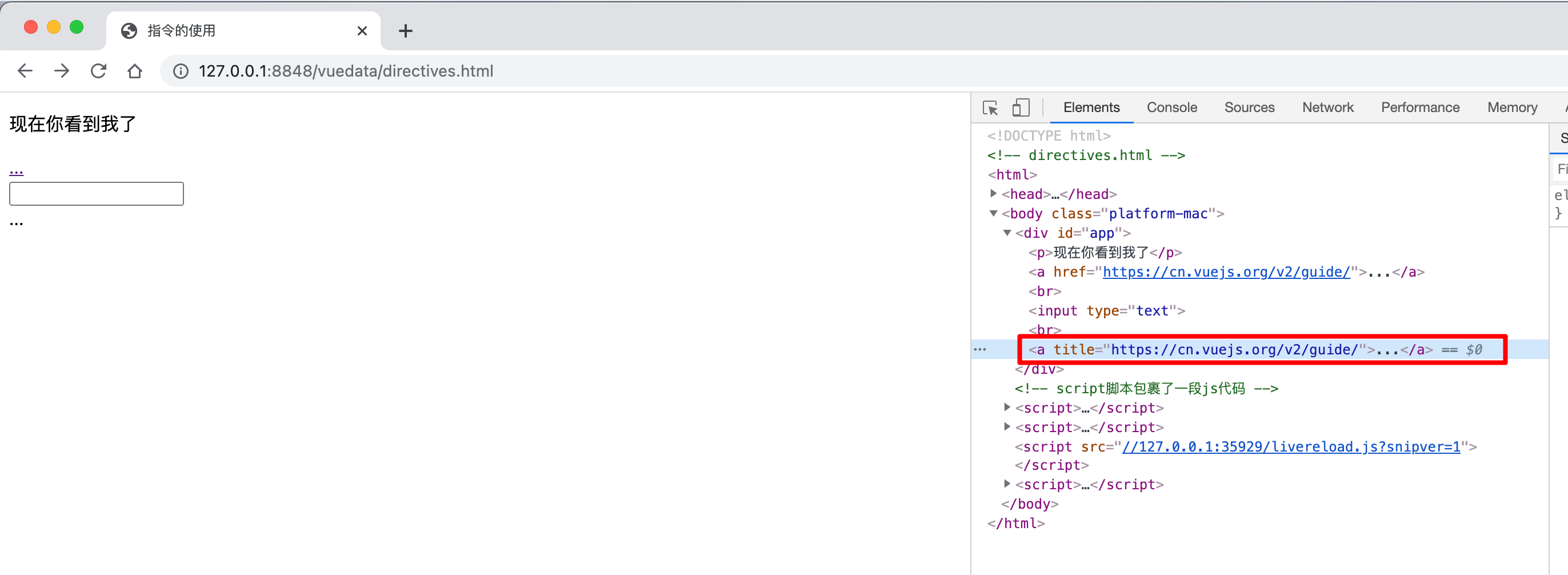This screenshot has height=575, width=1568.
Task: Switch to the Performance tab
Action: coord(1419,108)
